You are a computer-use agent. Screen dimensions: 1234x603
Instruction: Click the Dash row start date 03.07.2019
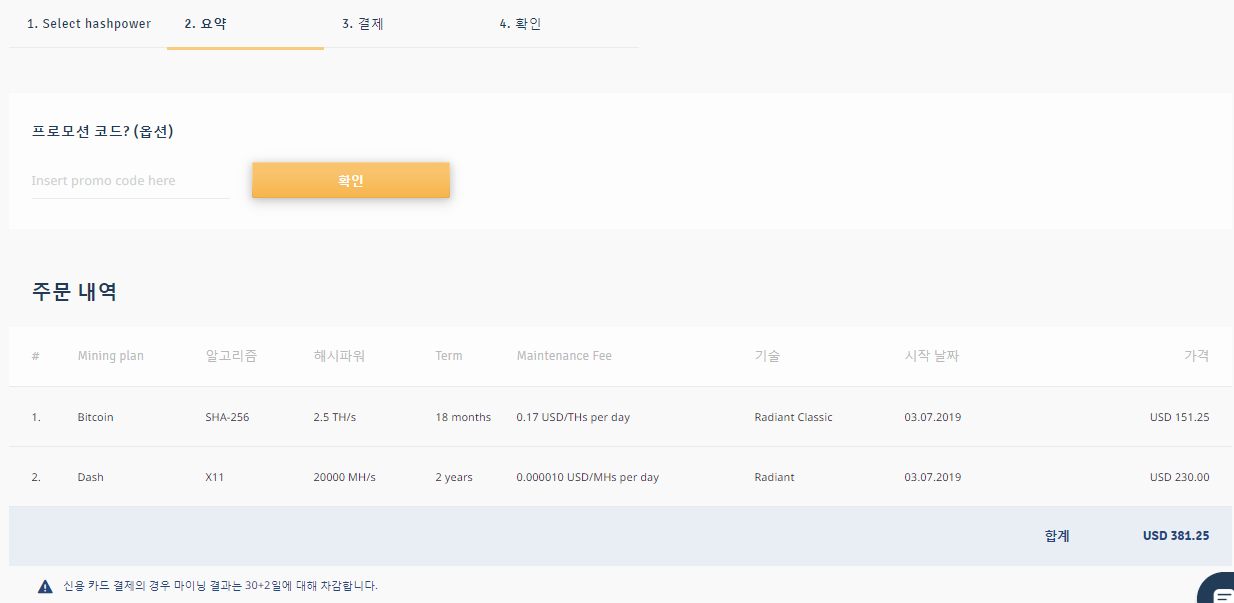[x=933, y=477]
